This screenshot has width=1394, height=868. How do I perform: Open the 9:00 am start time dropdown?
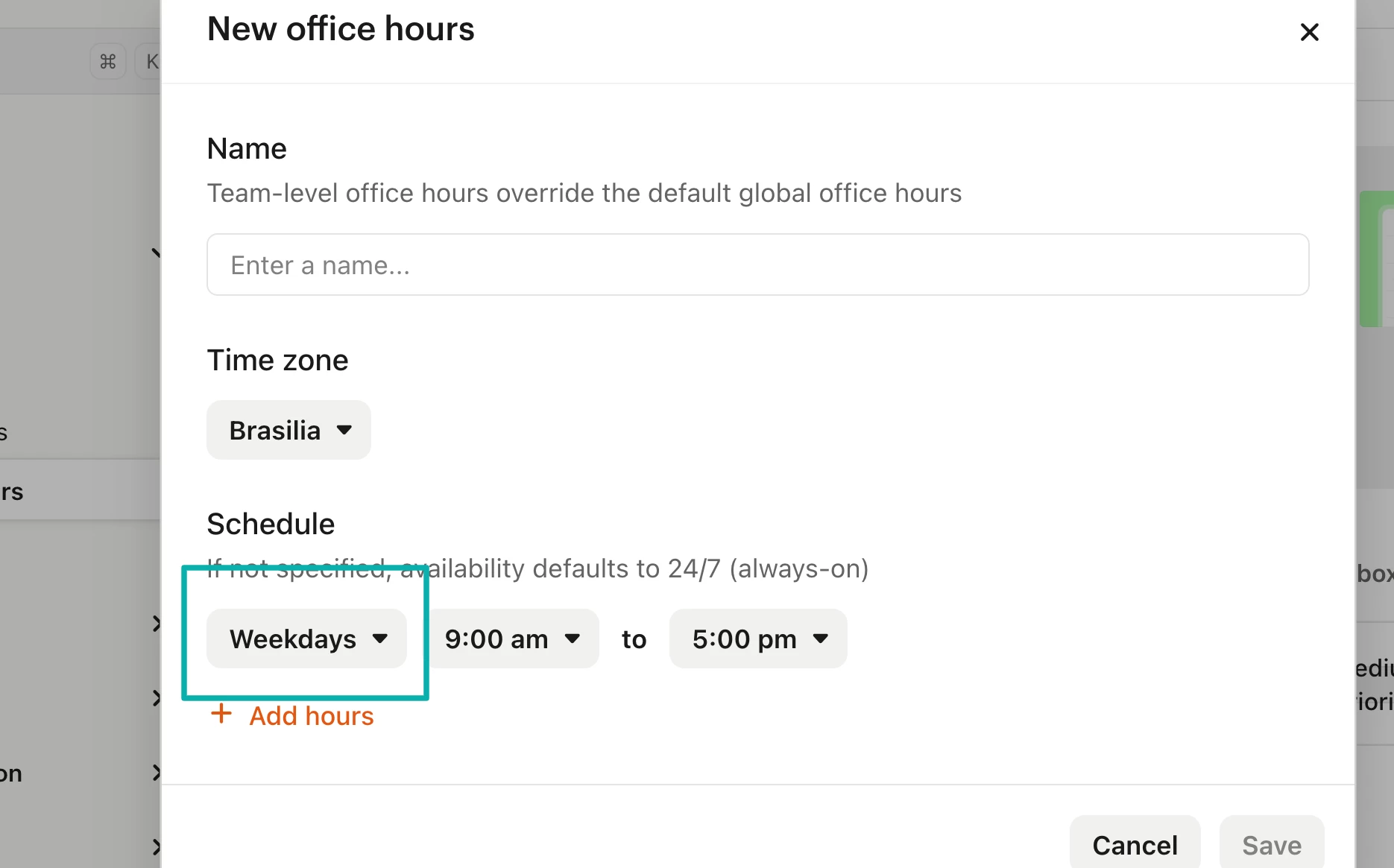(x=514, y=639)
